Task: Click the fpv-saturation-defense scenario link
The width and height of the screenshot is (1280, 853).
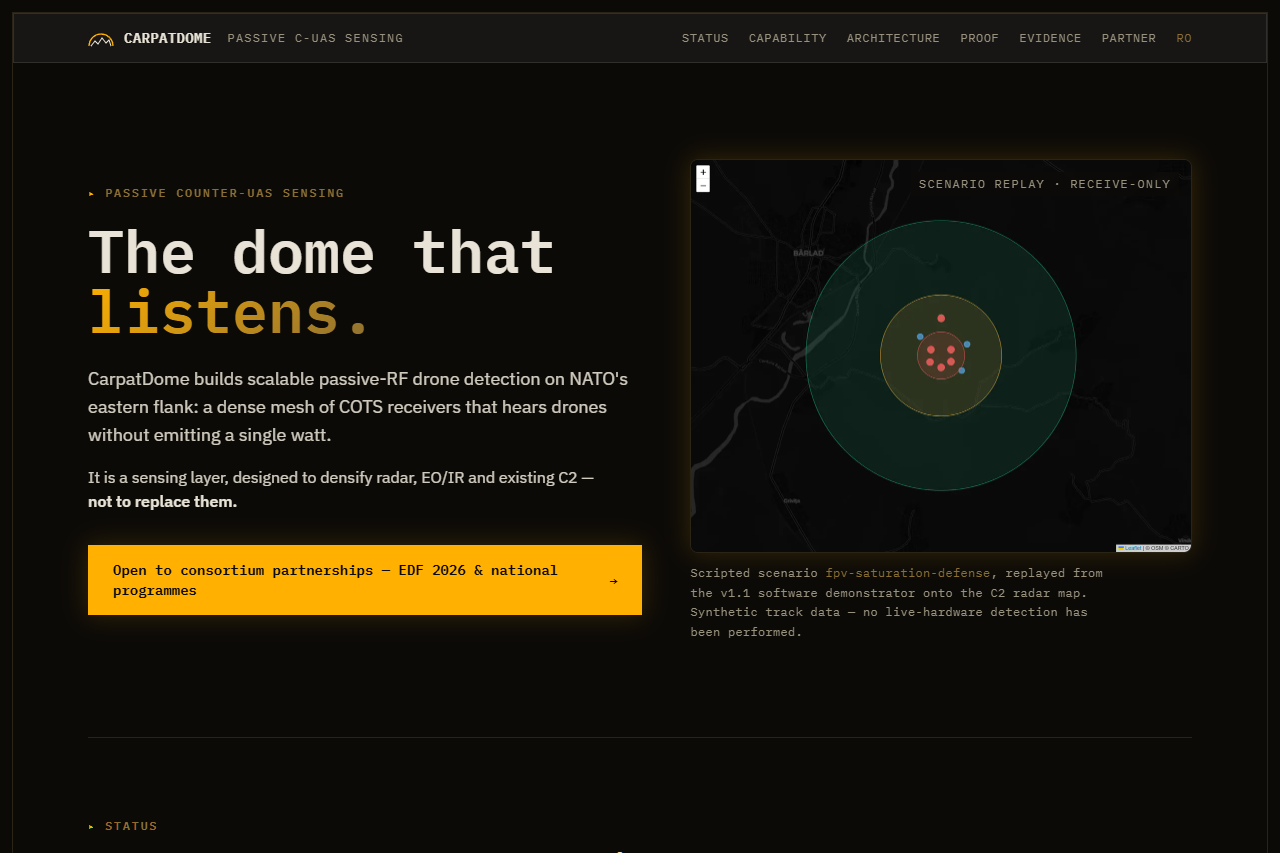Action: pyautogui.click(x=908, y=573)
